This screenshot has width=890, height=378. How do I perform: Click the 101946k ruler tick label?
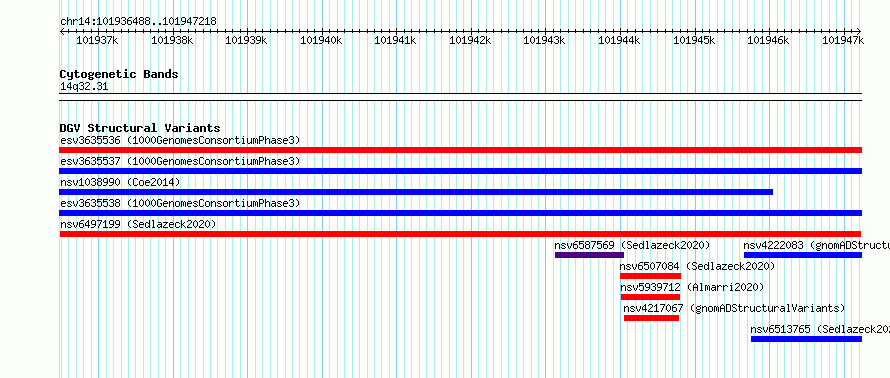click(x=769, y=40)
